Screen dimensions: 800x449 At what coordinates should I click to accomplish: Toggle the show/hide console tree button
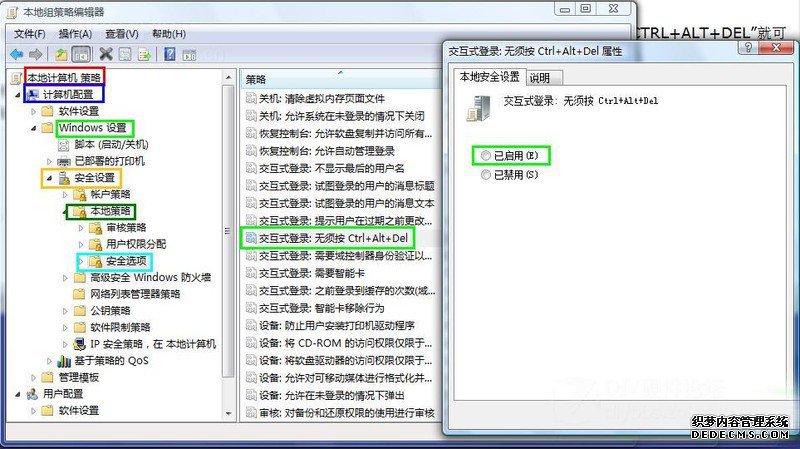[81, 54]
